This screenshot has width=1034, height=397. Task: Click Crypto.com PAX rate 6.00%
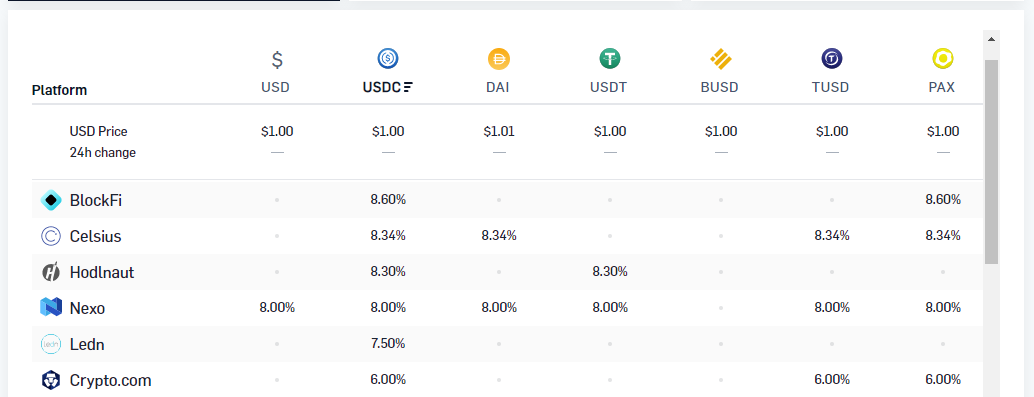tap(943, 379)
